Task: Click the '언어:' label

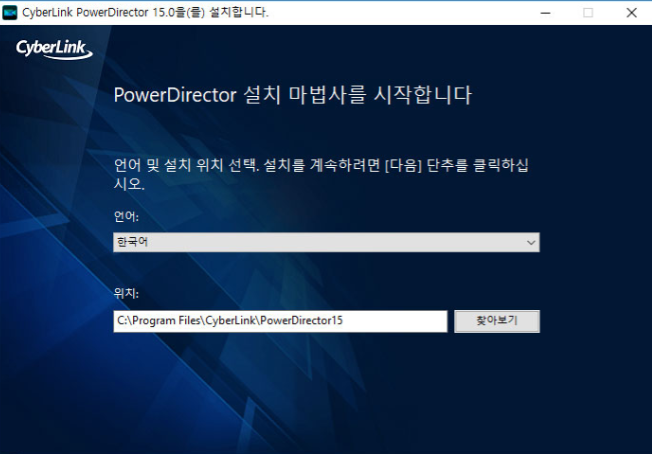Action: (126, 217)
